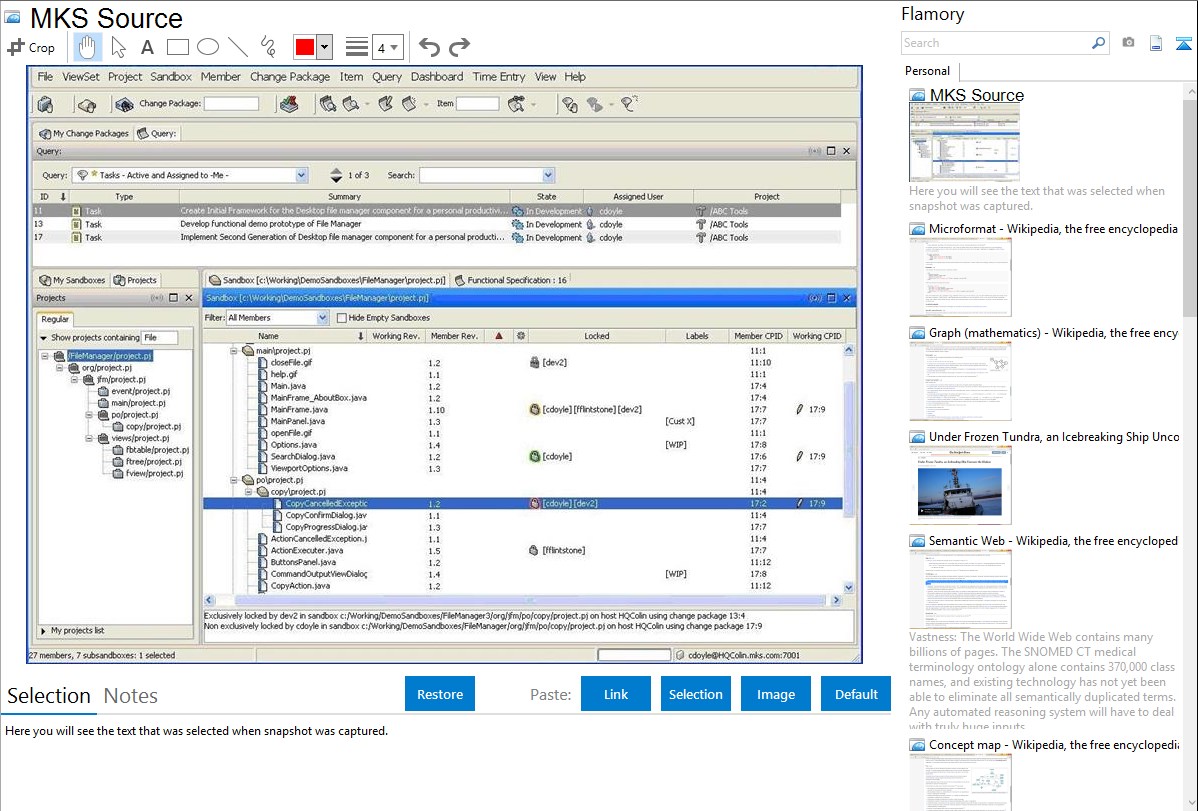Choose the text annotation tool

pos(147,47)
